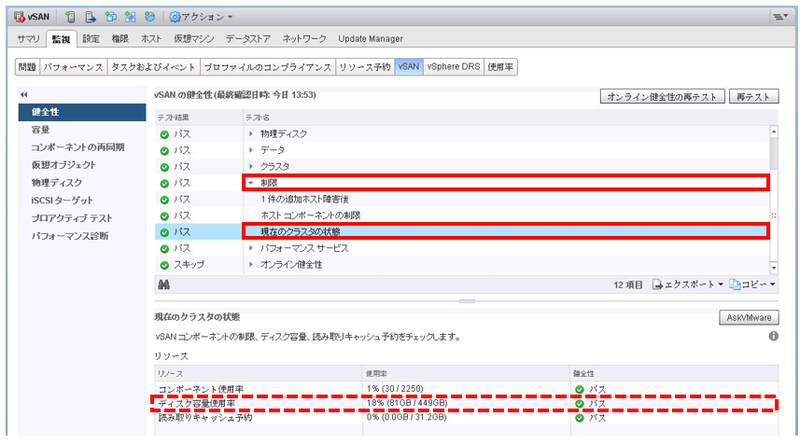Click the gear icon beside アクション

point(175,17)
